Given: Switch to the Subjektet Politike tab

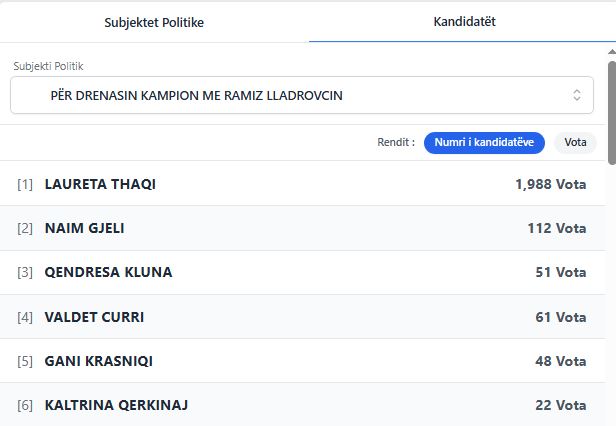Looking at the screenshot, I should click(154, 22).
